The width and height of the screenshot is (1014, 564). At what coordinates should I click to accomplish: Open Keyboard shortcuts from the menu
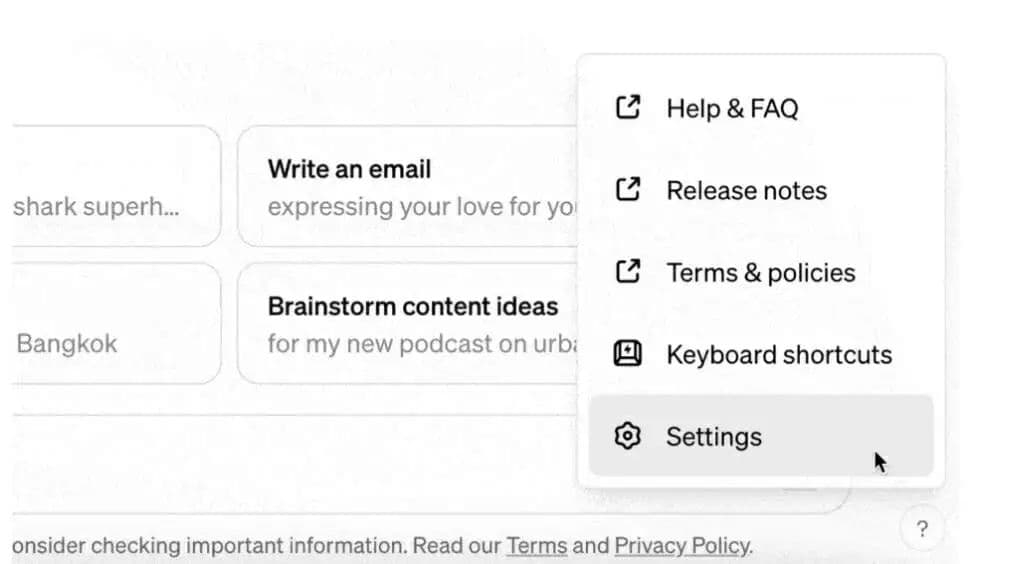tap(761, 354)
